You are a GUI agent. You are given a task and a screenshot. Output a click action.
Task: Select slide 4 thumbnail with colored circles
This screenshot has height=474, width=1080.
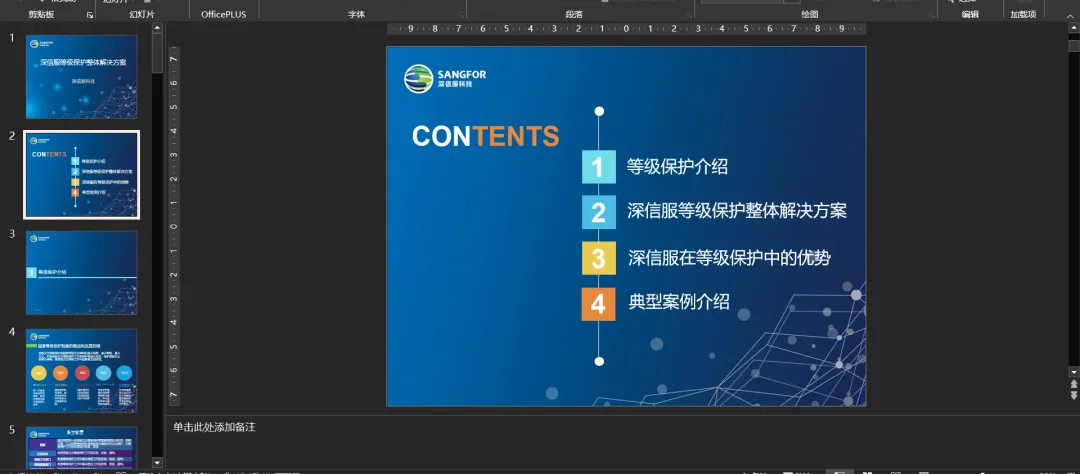[81, 370]
